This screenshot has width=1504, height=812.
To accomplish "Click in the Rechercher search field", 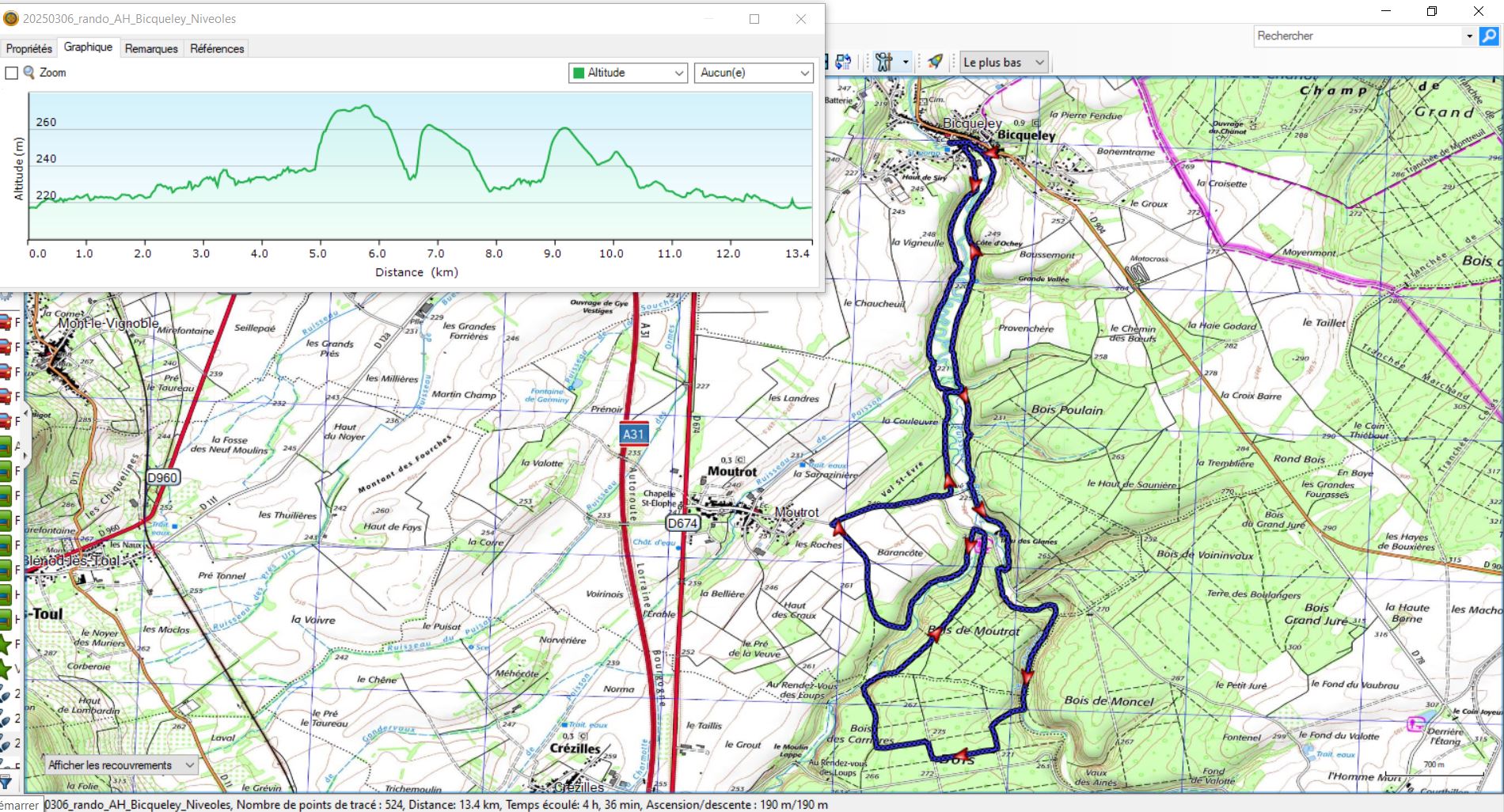I will tap(1358, 36).
